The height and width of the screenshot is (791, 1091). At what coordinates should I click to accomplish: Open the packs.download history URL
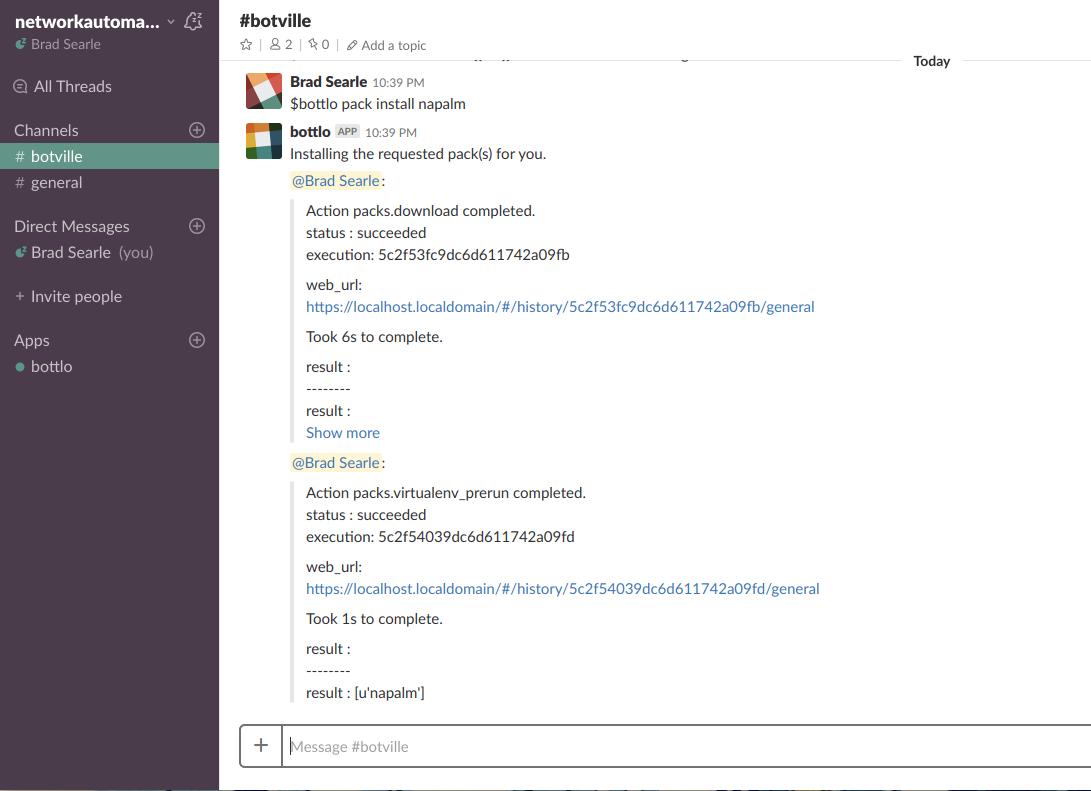[560, 307]
